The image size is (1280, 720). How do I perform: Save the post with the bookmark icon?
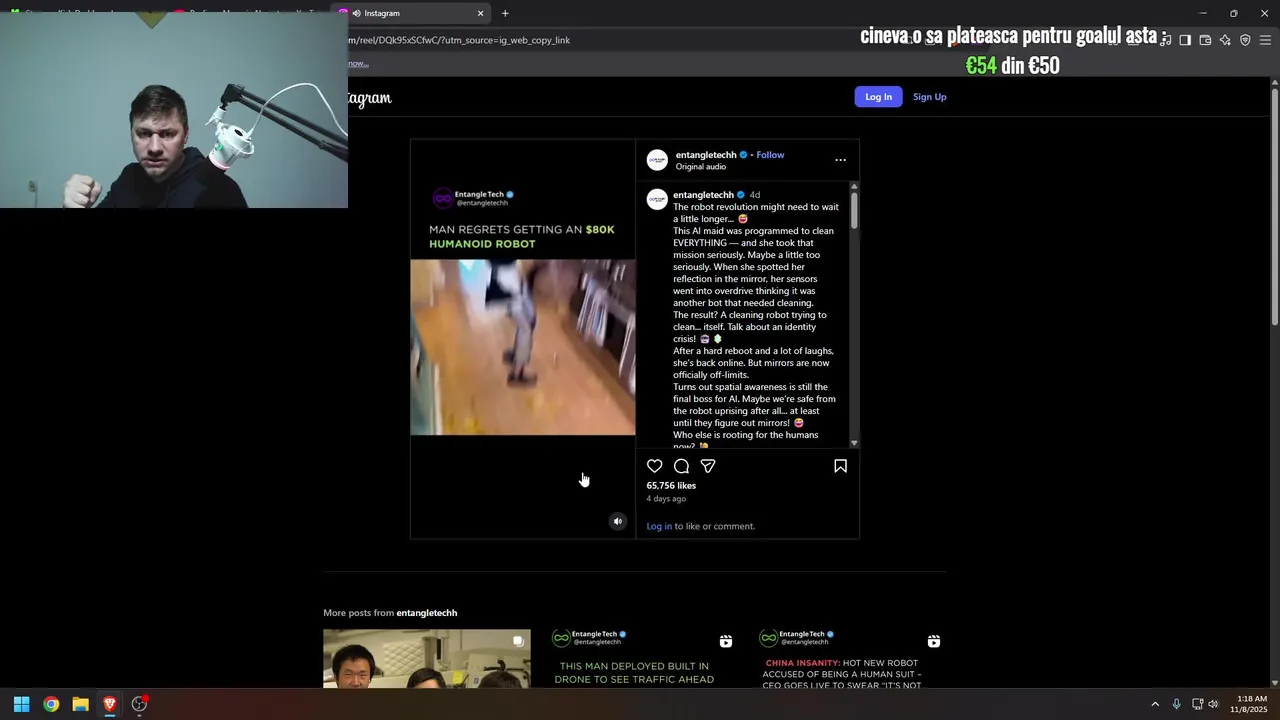pos(840,466)
